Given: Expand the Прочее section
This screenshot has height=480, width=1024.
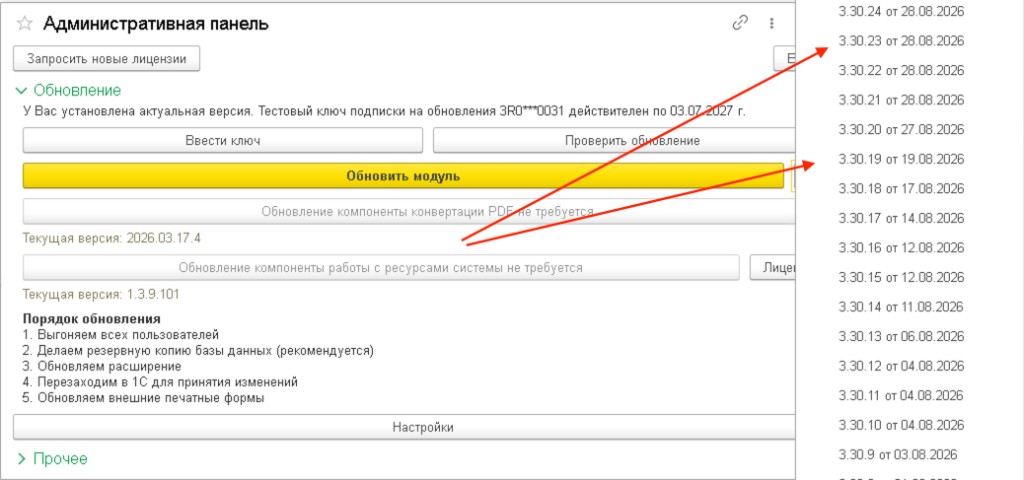Looking at the screenshot, I should [x=52, y=459].
